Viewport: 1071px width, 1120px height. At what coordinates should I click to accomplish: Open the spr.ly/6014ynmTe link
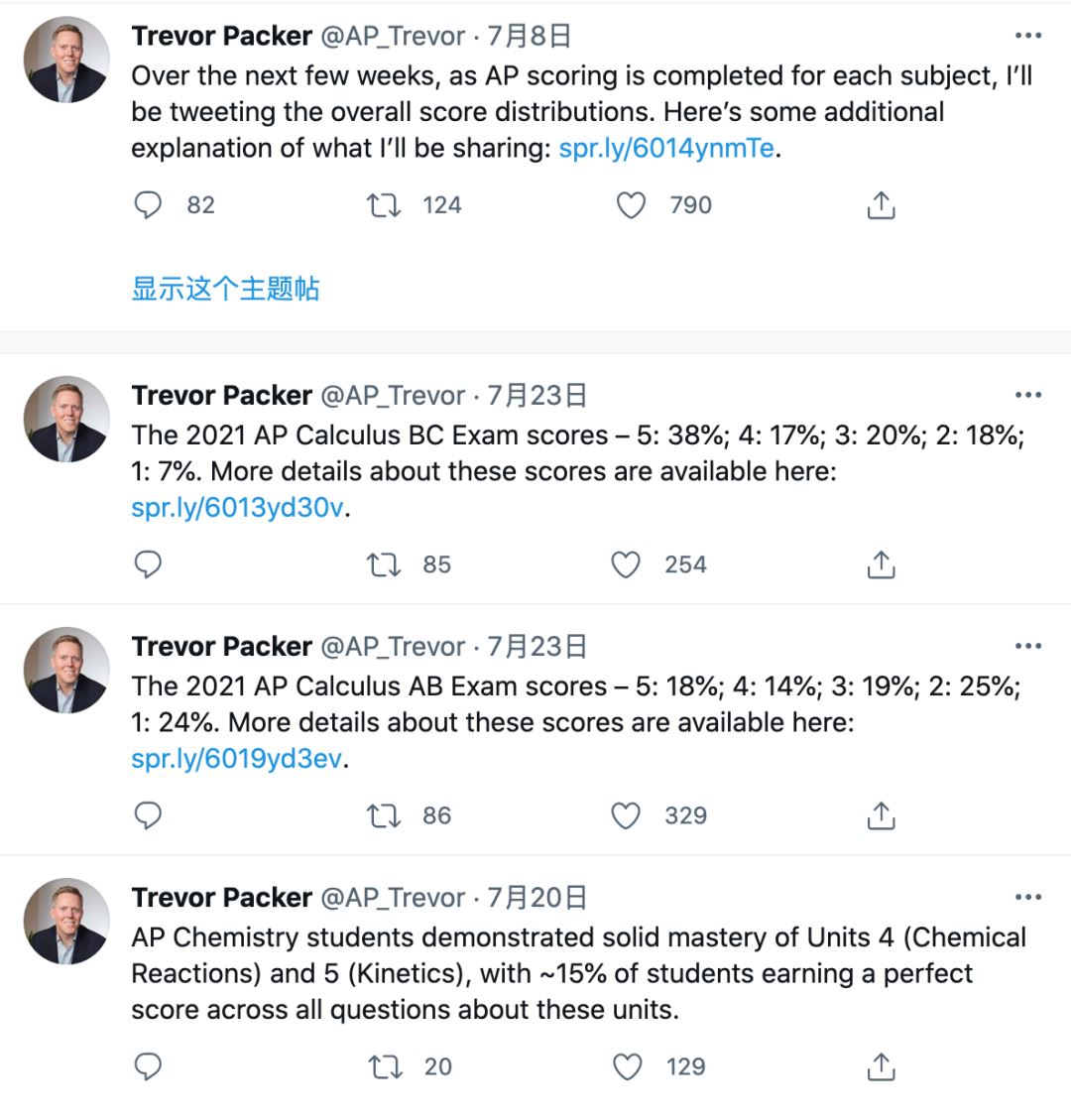[x=666, y=148]
